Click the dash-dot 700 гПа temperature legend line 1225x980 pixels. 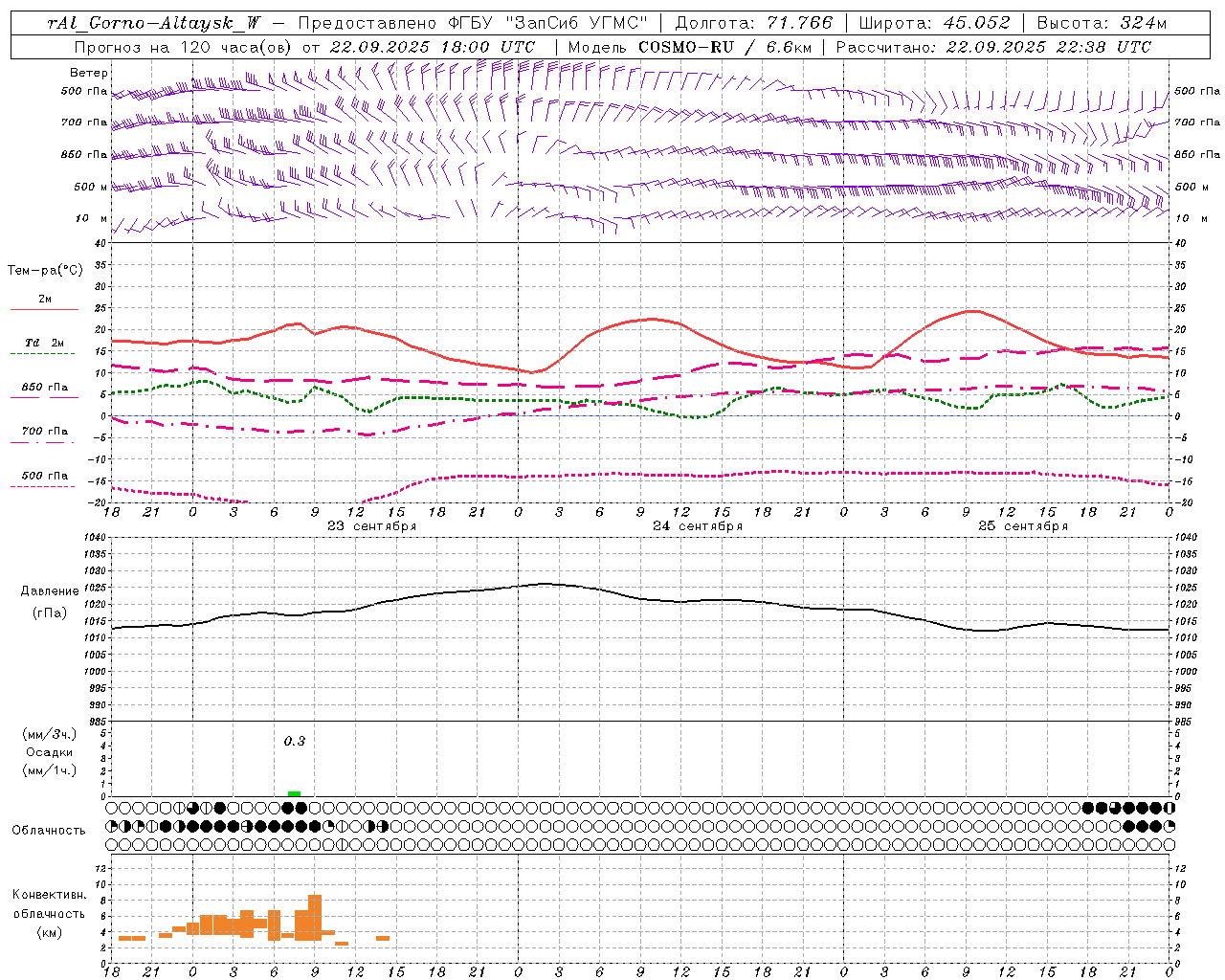(x=42, y=442)
